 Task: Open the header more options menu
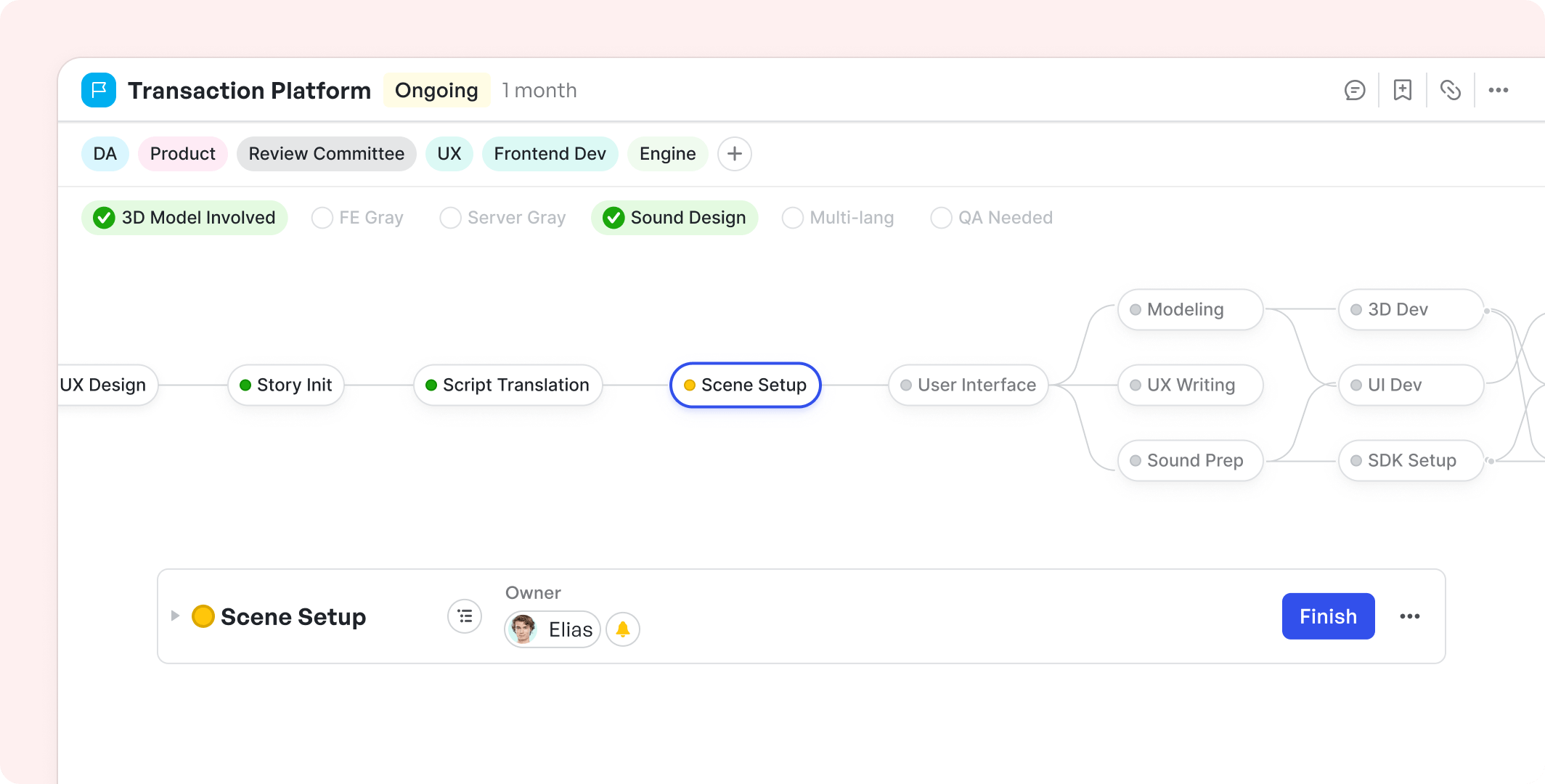pos(1499,90)
